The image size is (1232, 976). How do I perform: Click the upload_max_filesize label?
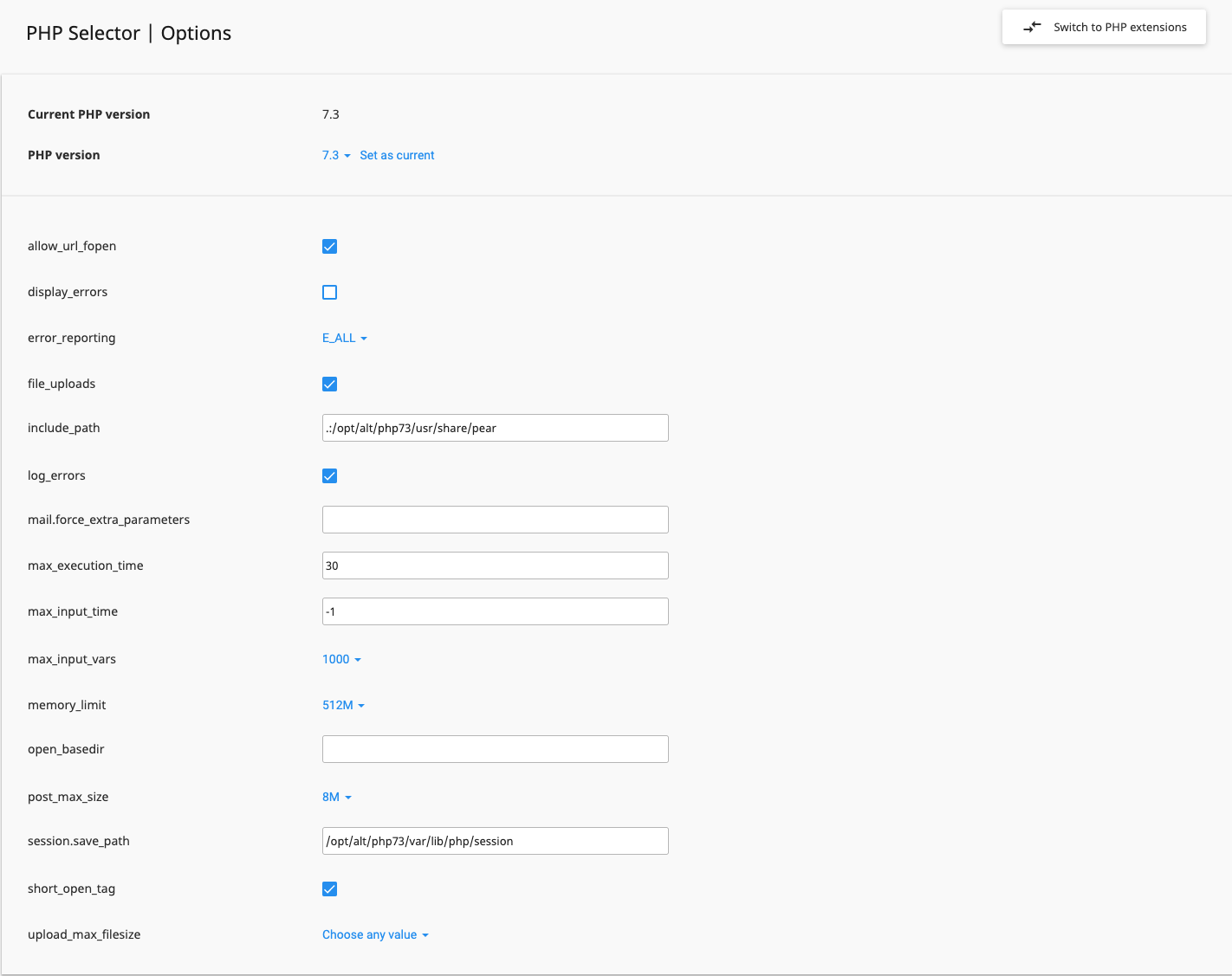[x=84, y=934]
